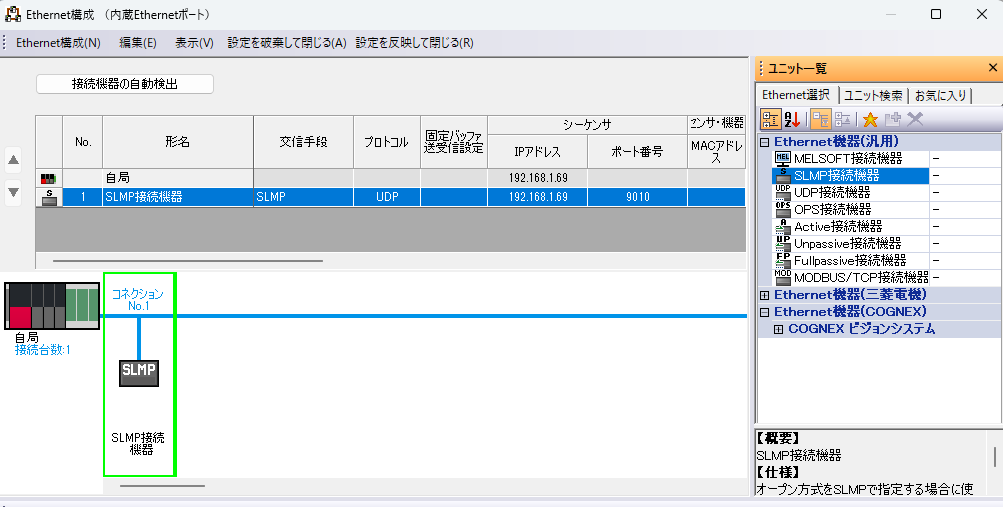Expand the COGNEX ビジョンシステム node
This screenshot has height=507, width=1003.
779,329
